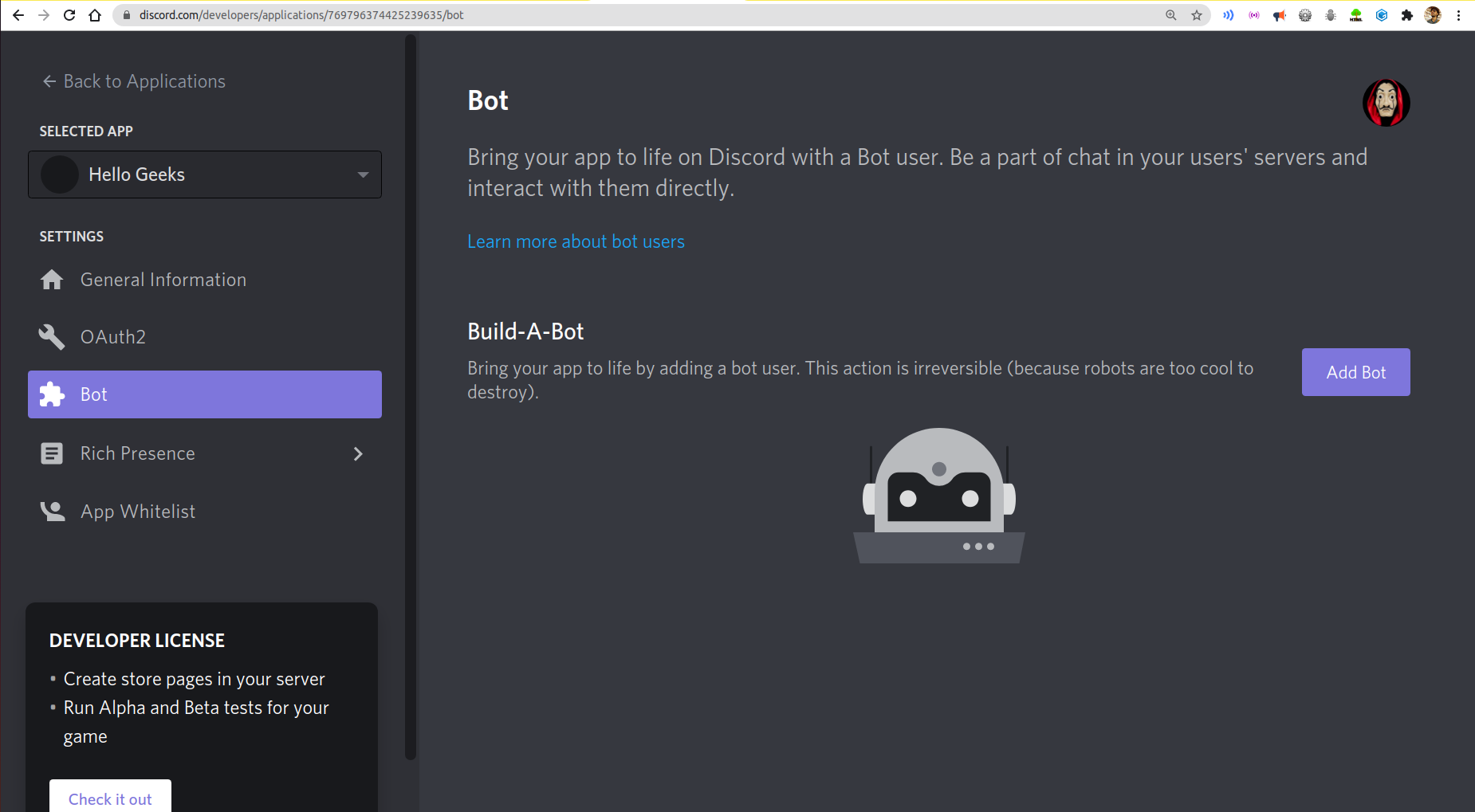
Task: Open the zoom magnifier icon in the address bar
Action: (1171, 15)
